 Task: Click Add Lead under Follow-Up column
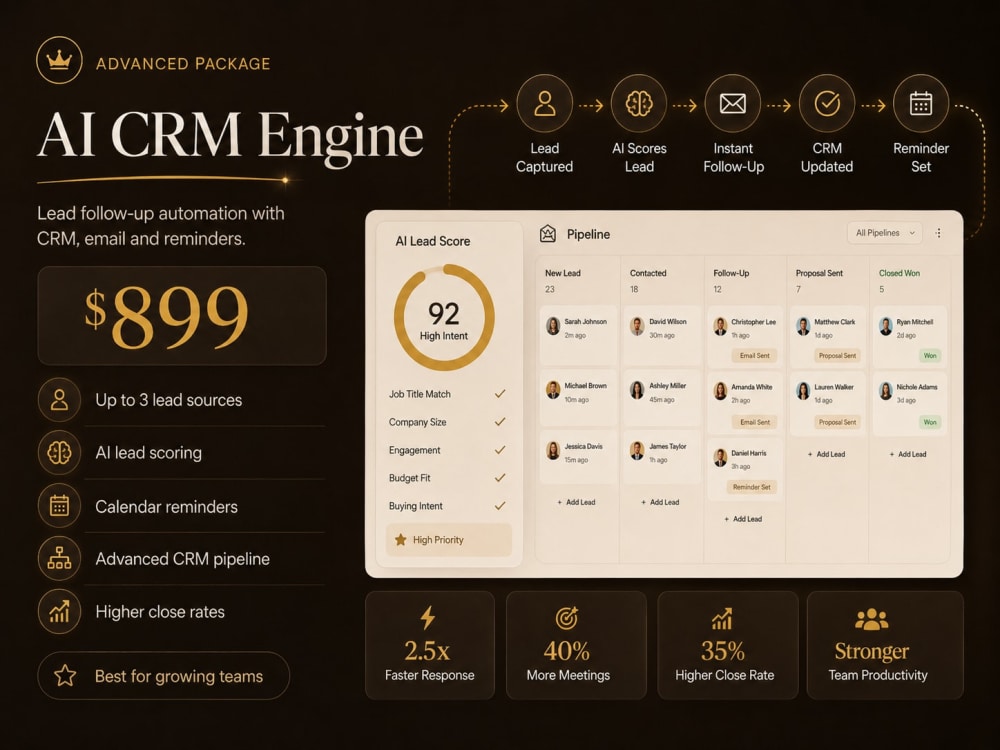(743, 519)
